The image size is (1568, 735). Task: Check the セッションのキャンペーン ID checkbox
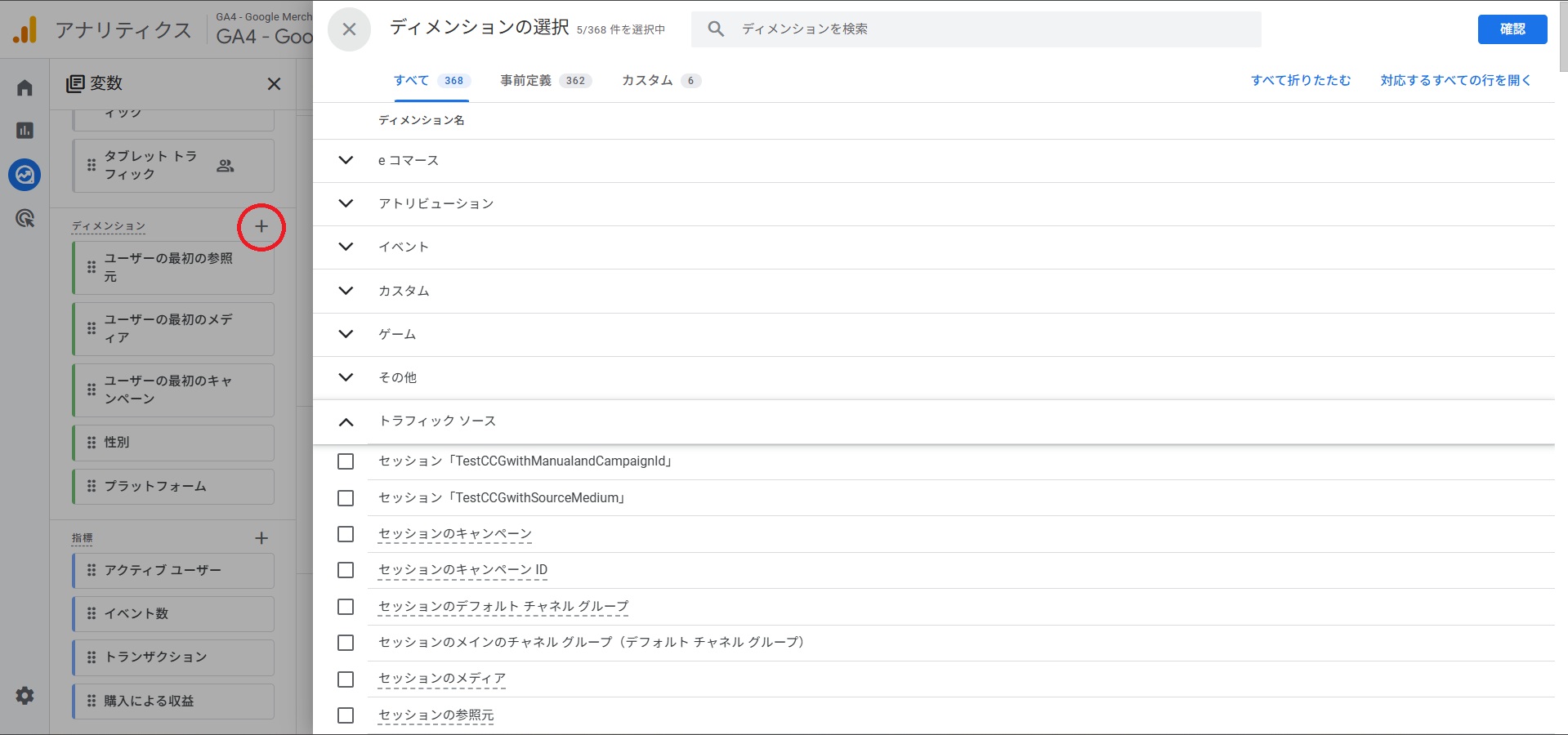346,570
